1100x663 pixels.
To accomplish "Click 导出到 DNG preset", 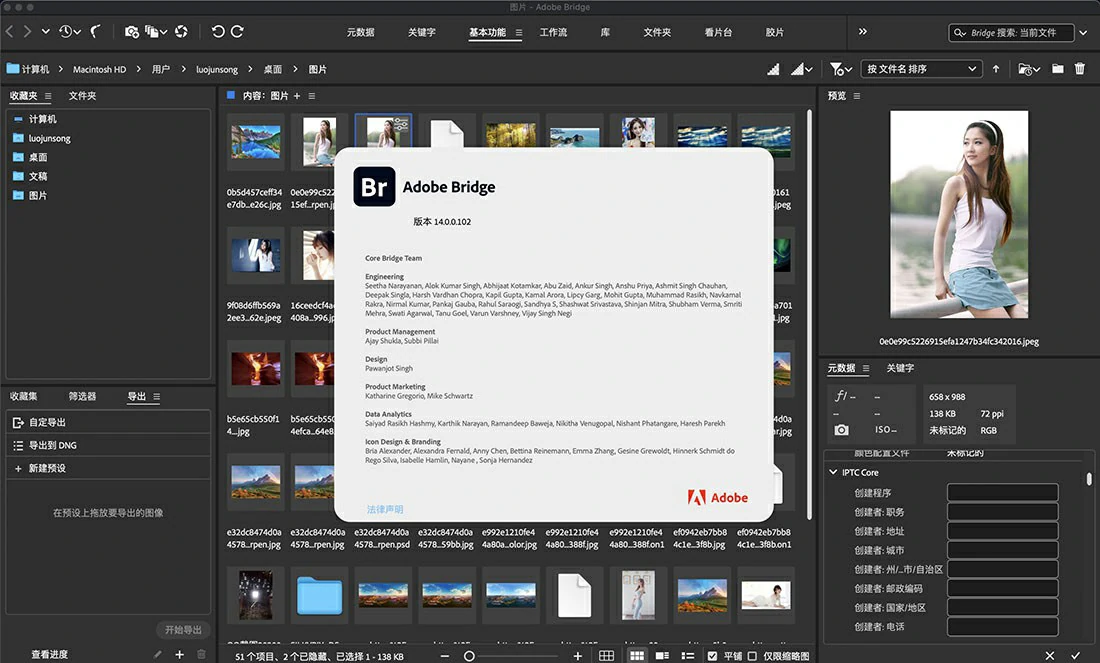I will [109, 446].
